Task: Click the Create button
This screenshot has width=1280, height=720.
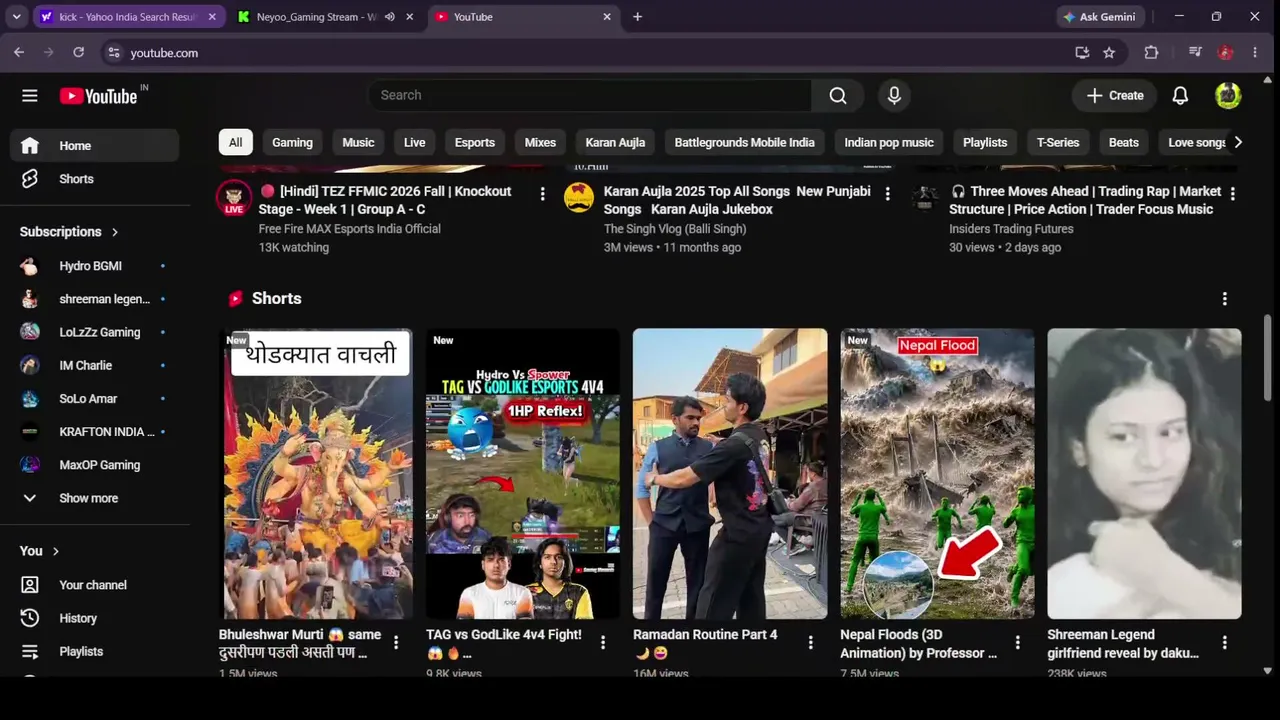Action: pyautogui.click(x=1115, y=95)
